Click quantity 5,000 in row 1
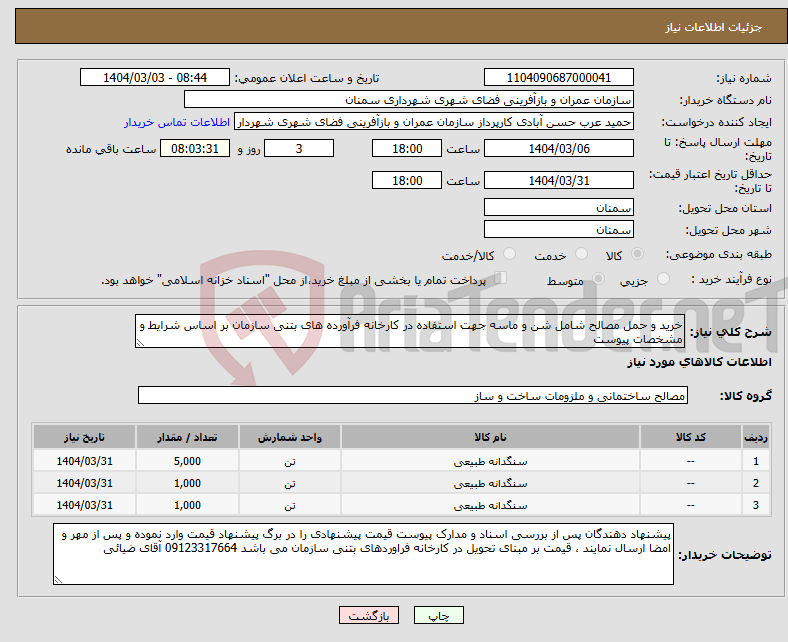788x642 pixels. 187,461
